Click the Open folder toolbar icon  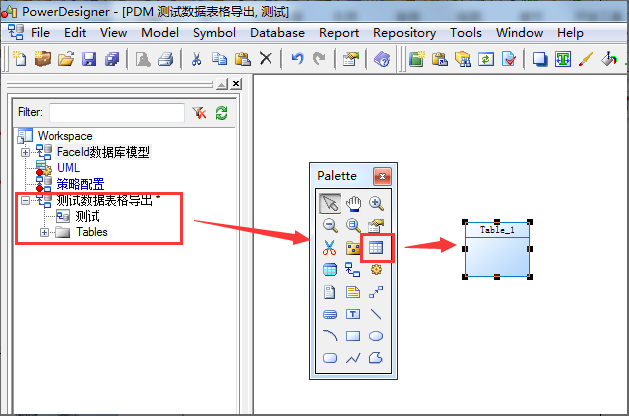(x=66, y=59)
